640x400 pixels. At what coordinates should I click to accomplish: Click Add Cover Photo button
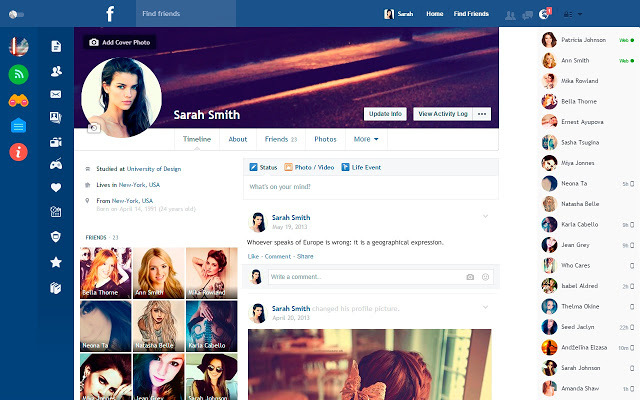pos(120,42)
